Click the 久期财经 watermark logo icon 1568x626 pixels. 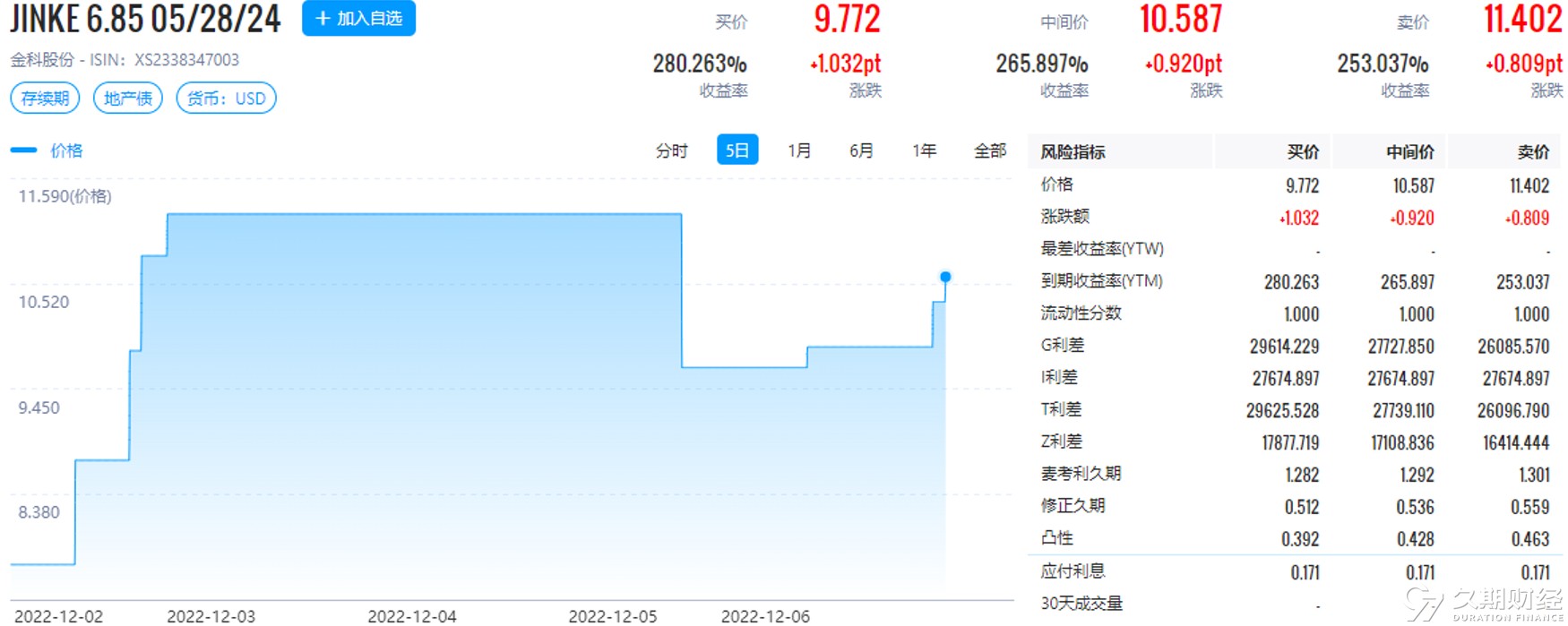(1426, 604)
